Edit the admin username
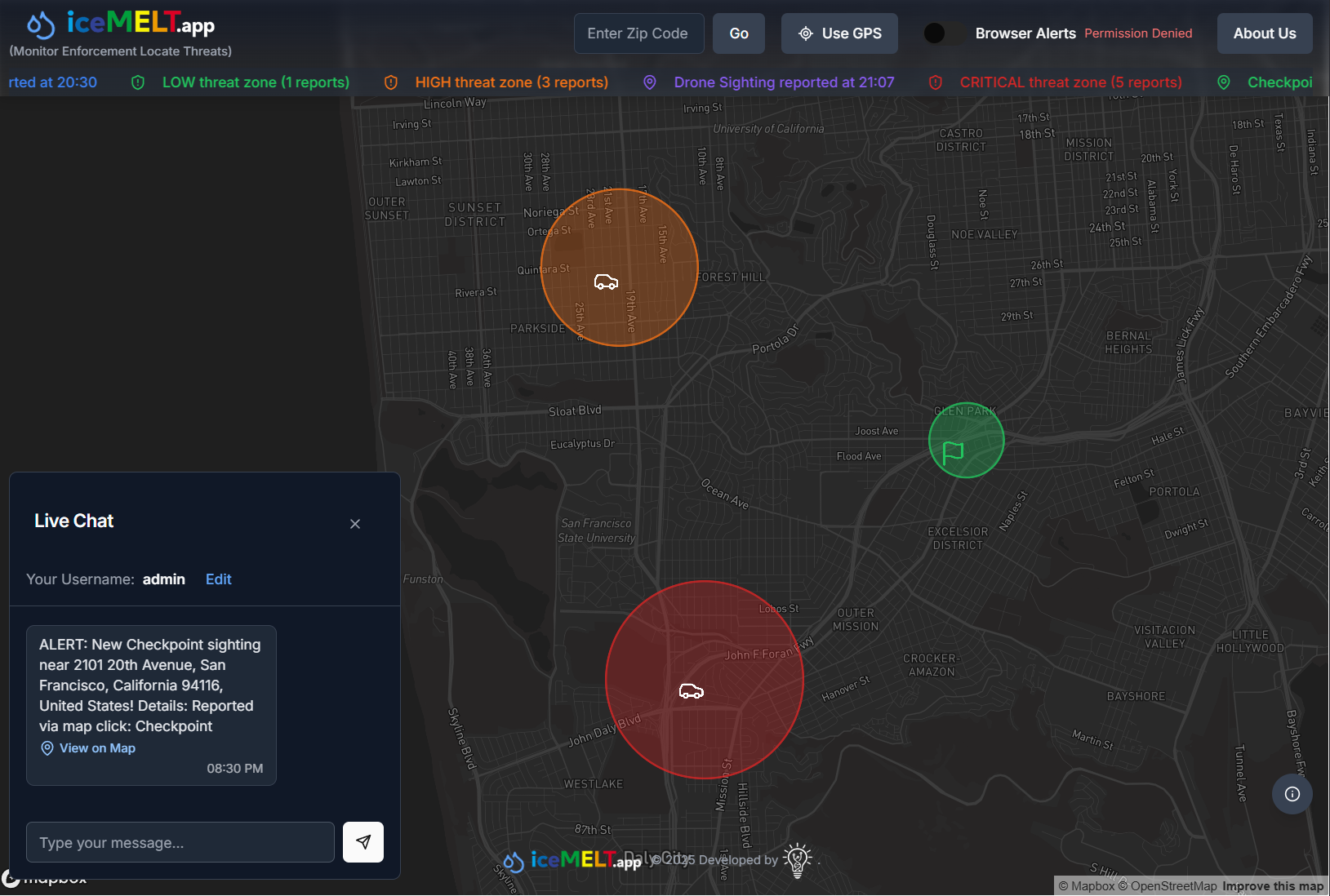 tap(218, 579)
